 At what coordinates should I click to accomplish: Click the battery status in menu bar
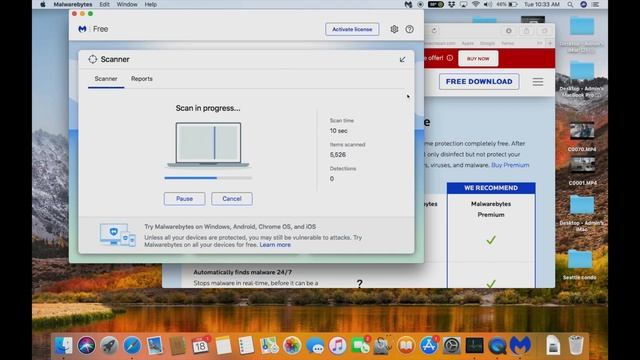point(507,4)
